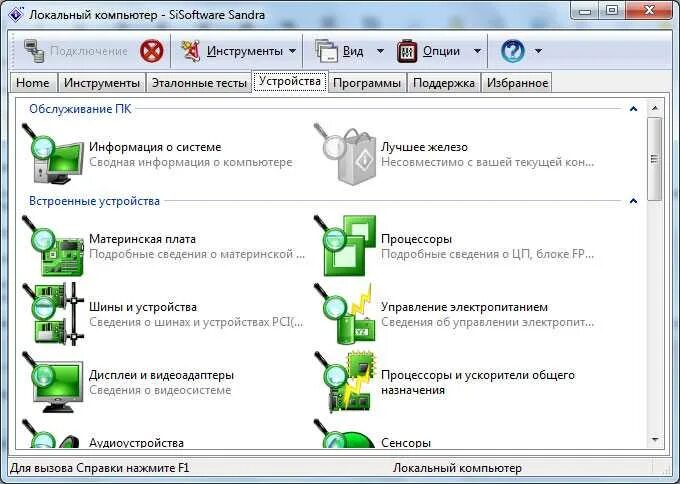Image resolution: width=680 pixels, height=484 pixels.
Task: Open the Управление электропитанием battery icon
Action: pos(345,314)
